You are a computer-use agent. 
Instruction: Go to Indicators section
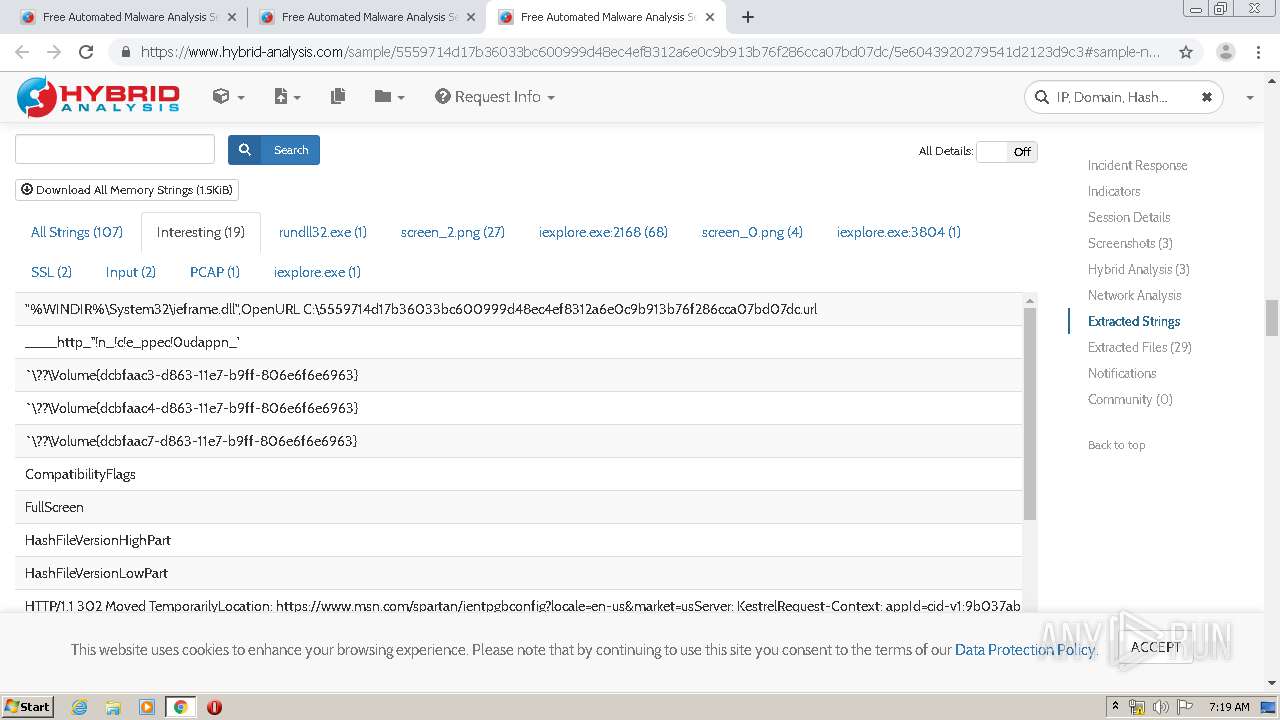[1114, 191]
